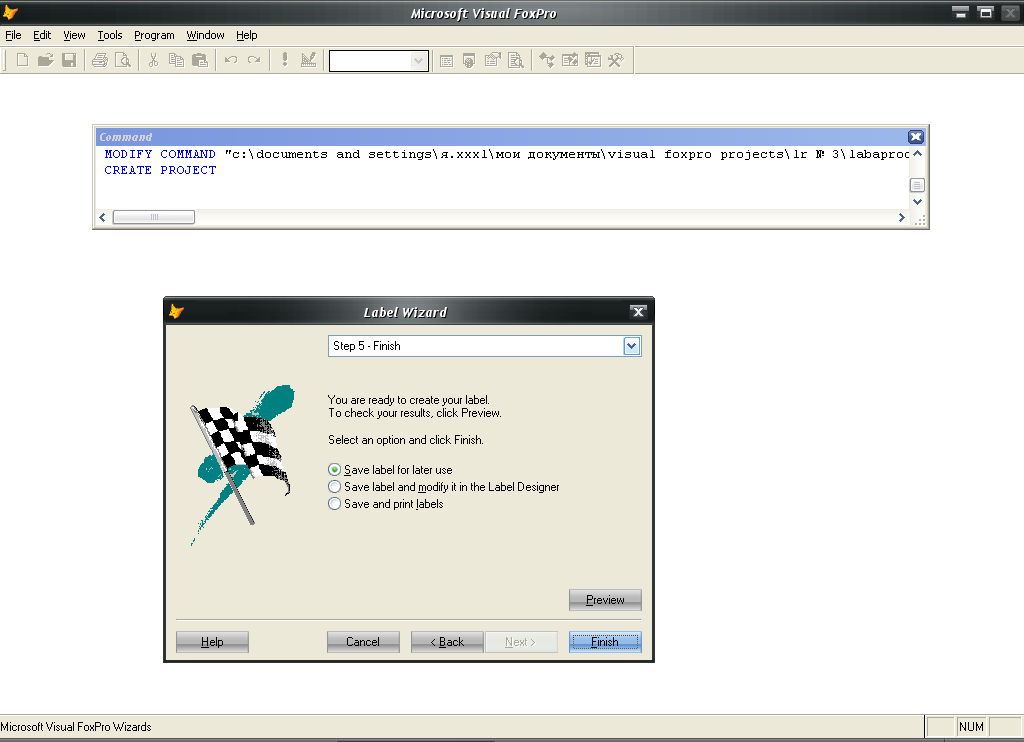Image resolution: width=1024 pixels, height=742 pixels.
Task: Click the Command Window toolbar icon
Action: pyautogui.click(x=446, y=61)
